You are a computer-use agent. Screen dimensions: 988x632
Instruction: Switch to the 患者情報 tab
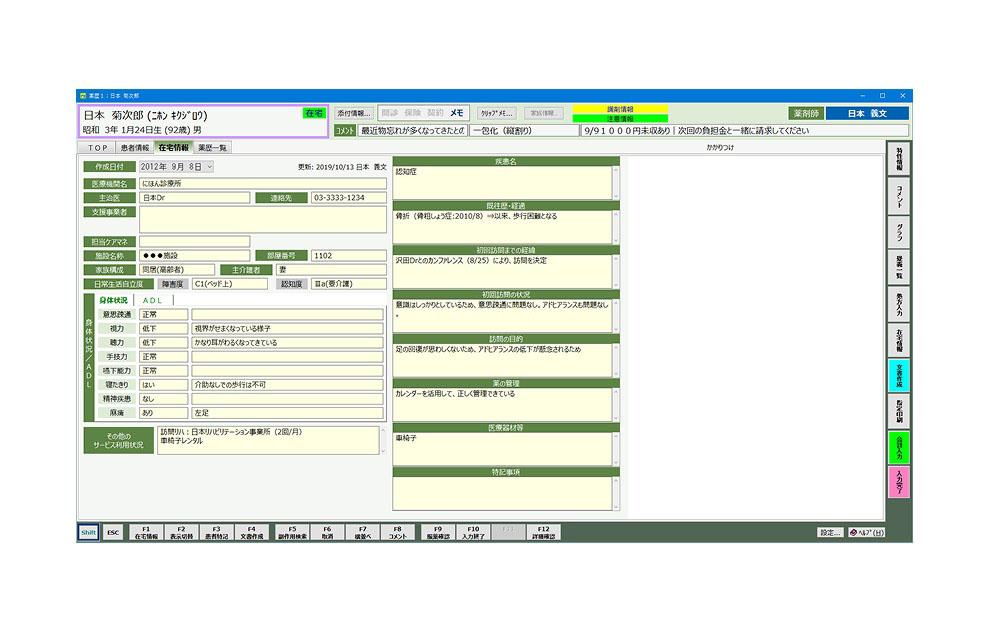(x=134, y=148)
